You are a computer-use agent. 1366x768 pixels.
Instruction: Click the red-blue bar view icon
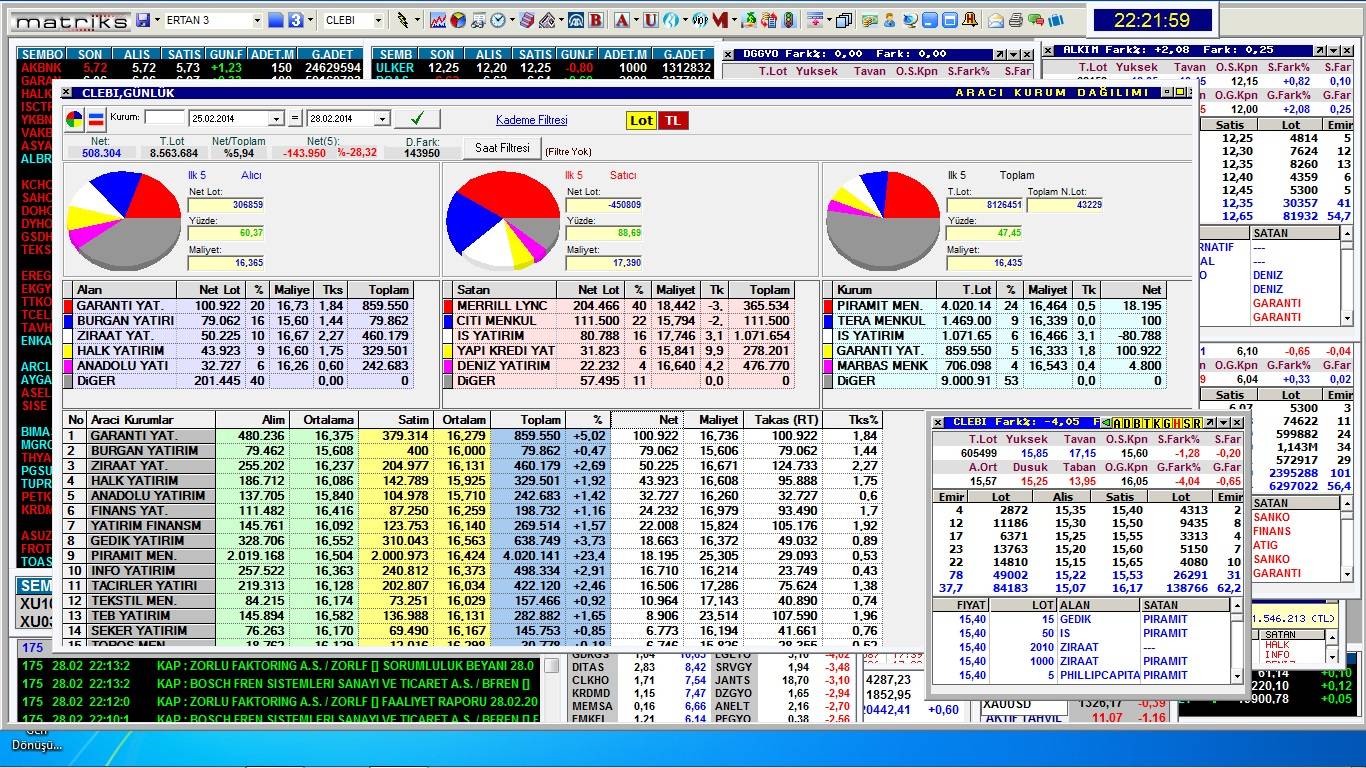pos(97,120)
